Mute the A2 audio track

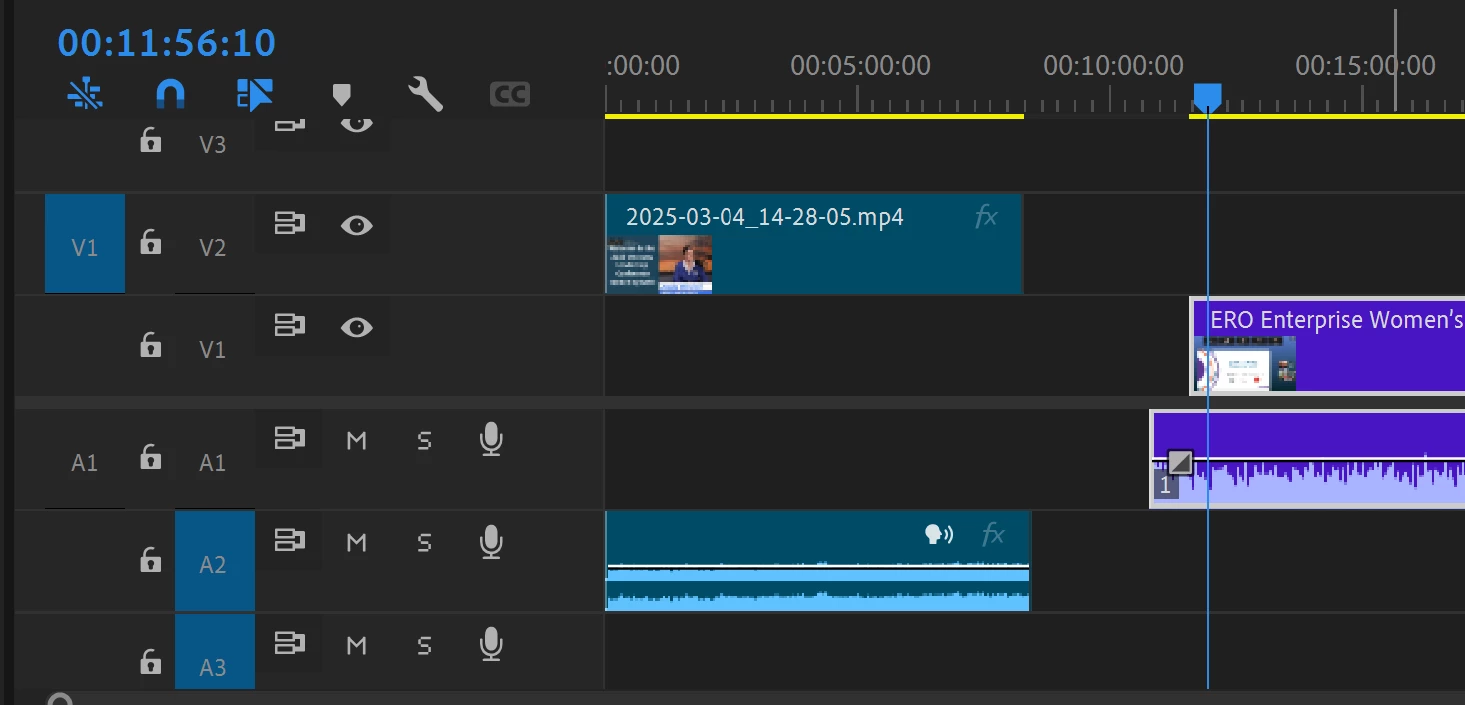(x=356, y=543)
